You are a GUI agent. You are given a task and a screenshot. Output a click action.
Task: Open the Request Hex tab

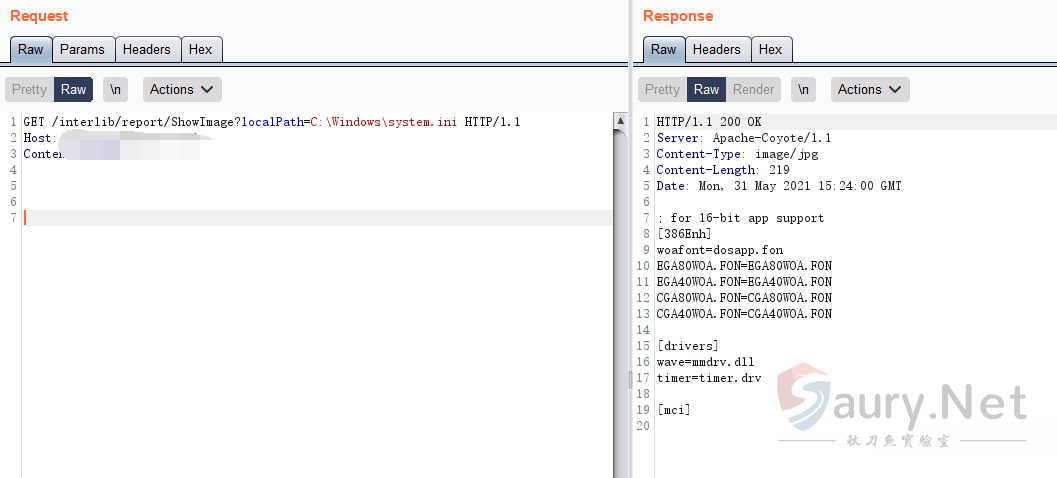200,49
